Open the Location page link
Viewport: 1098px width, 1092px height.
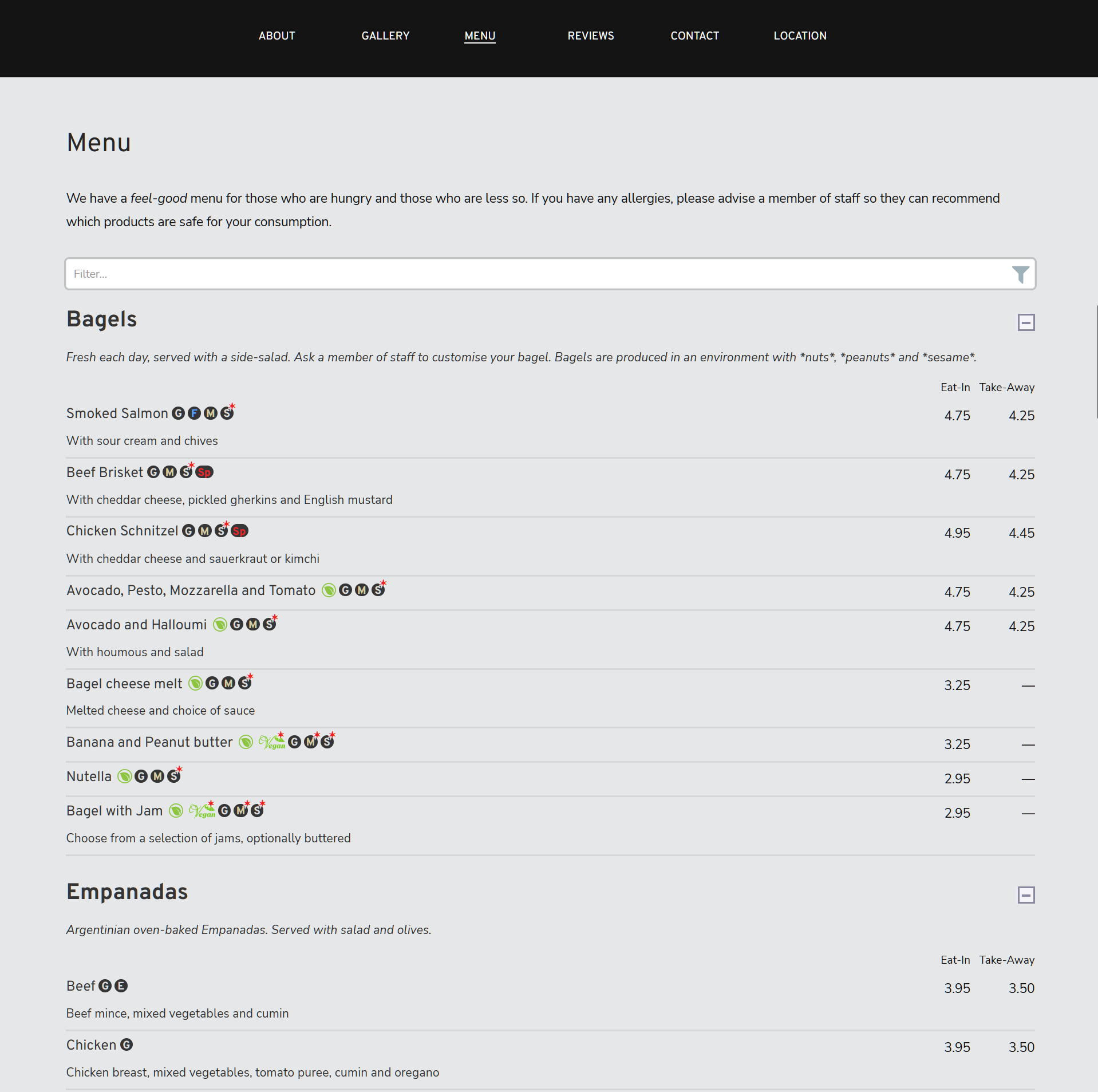point(800,36)
